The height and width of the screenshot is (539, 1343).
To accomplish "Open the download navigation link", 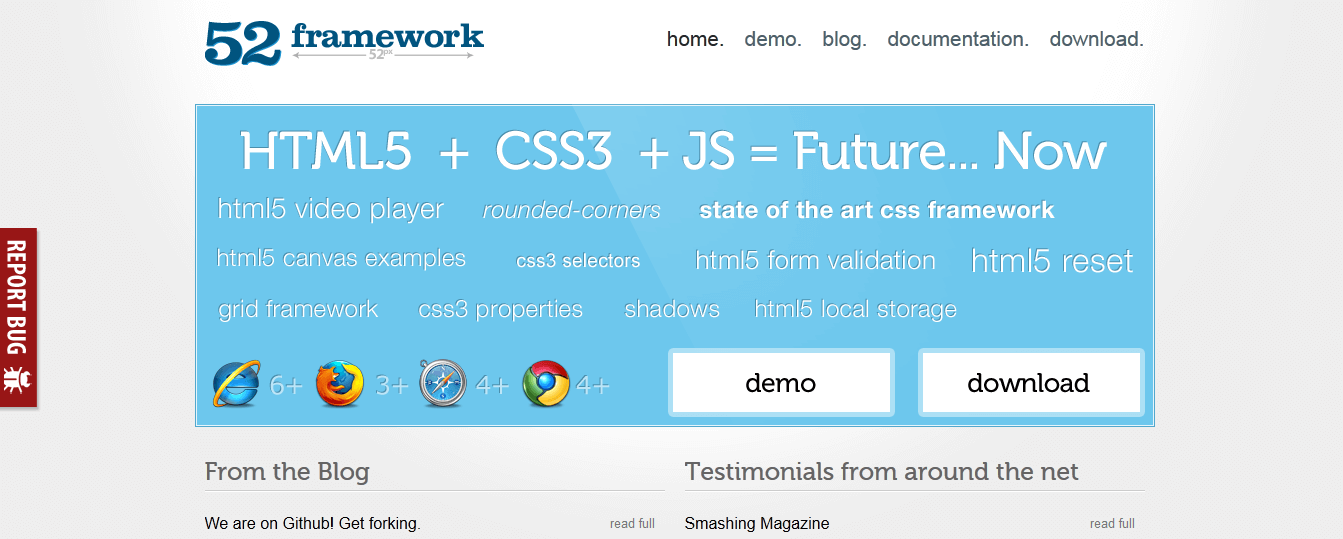I will [x=1096, y=39].
